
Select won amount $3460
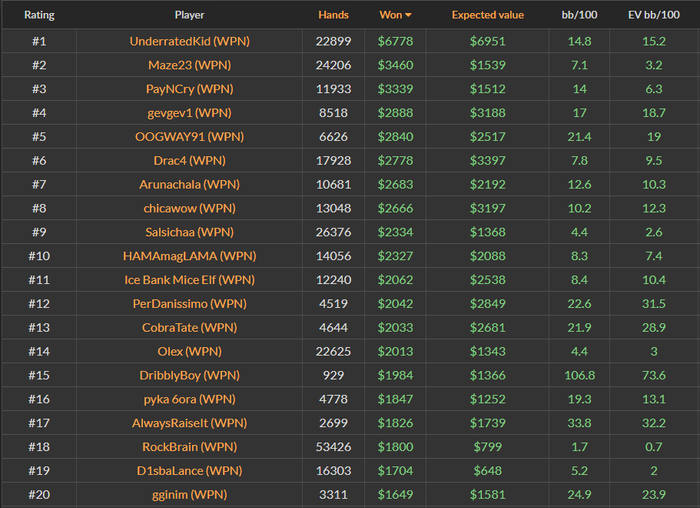(x=395, y=65)
